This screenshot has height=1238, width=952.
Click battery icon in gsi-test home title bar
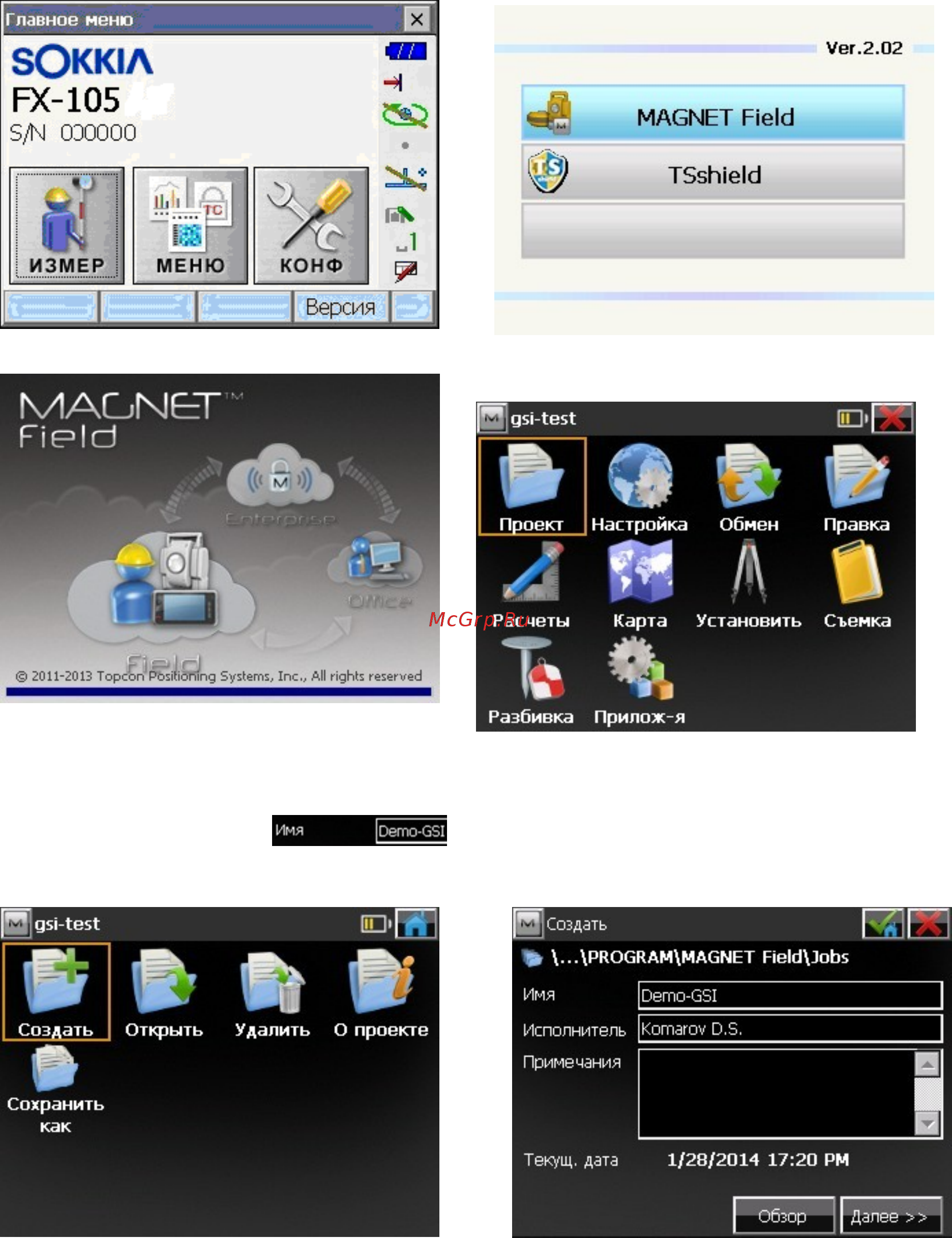[852, 419]
